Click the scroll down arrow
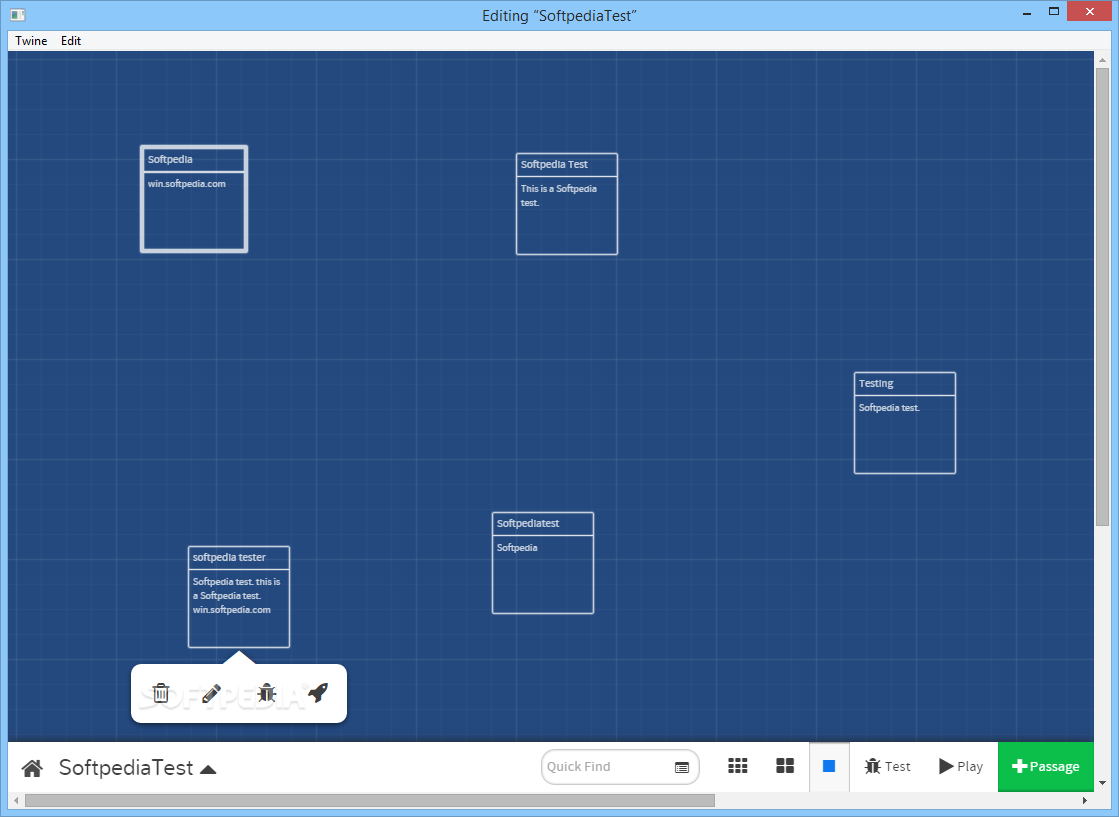The height and width of the screenshot is (817, 1119). point(1103,783)
